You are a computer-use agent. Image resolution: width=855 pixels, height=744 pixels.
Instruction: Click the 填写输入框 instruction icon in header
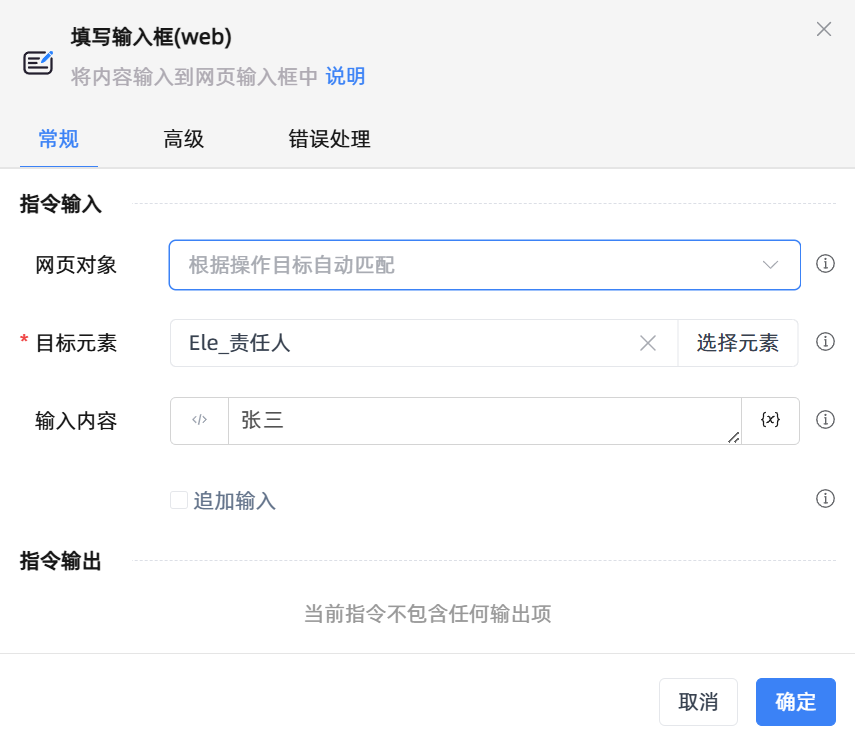tap(37, 60)
